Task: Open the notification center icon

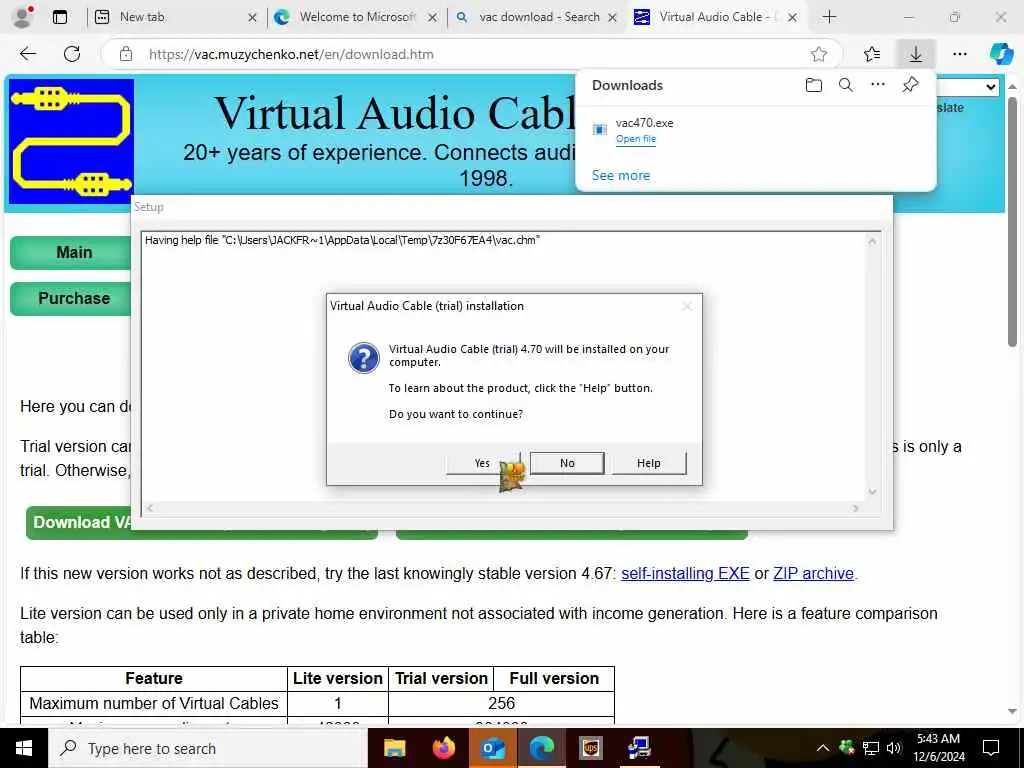Action: click(x=991, y=748)
